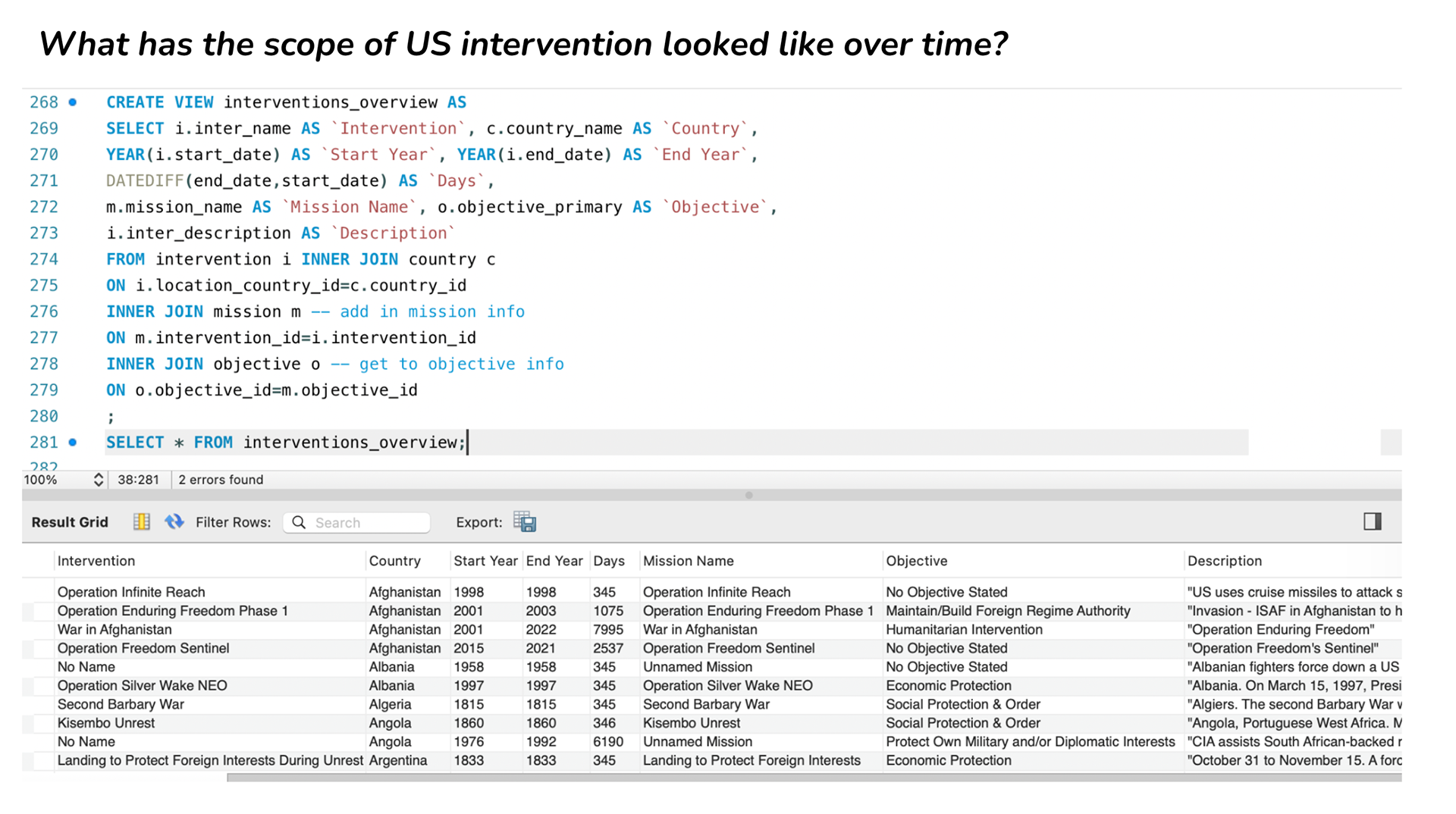Click line number 268 in the gutter
Viewport: 1456px width, 814px height.
44,102
